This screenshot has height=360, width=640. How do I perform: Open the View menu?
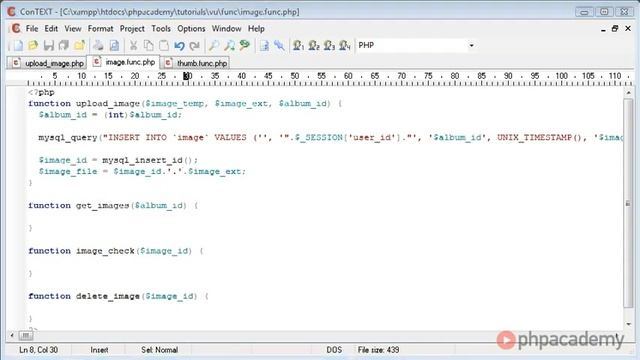[x=73, y=29]
